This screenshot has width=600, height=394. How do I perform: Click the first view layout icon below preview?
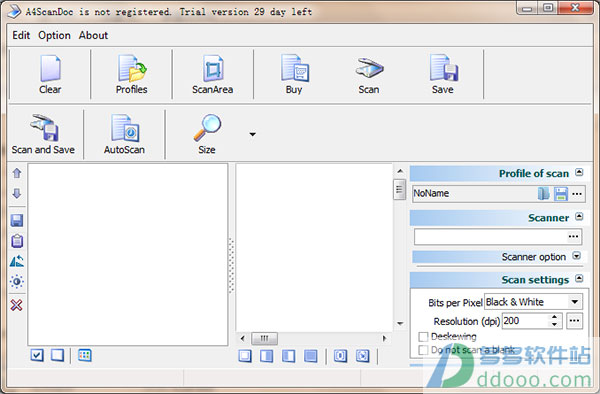245,356
